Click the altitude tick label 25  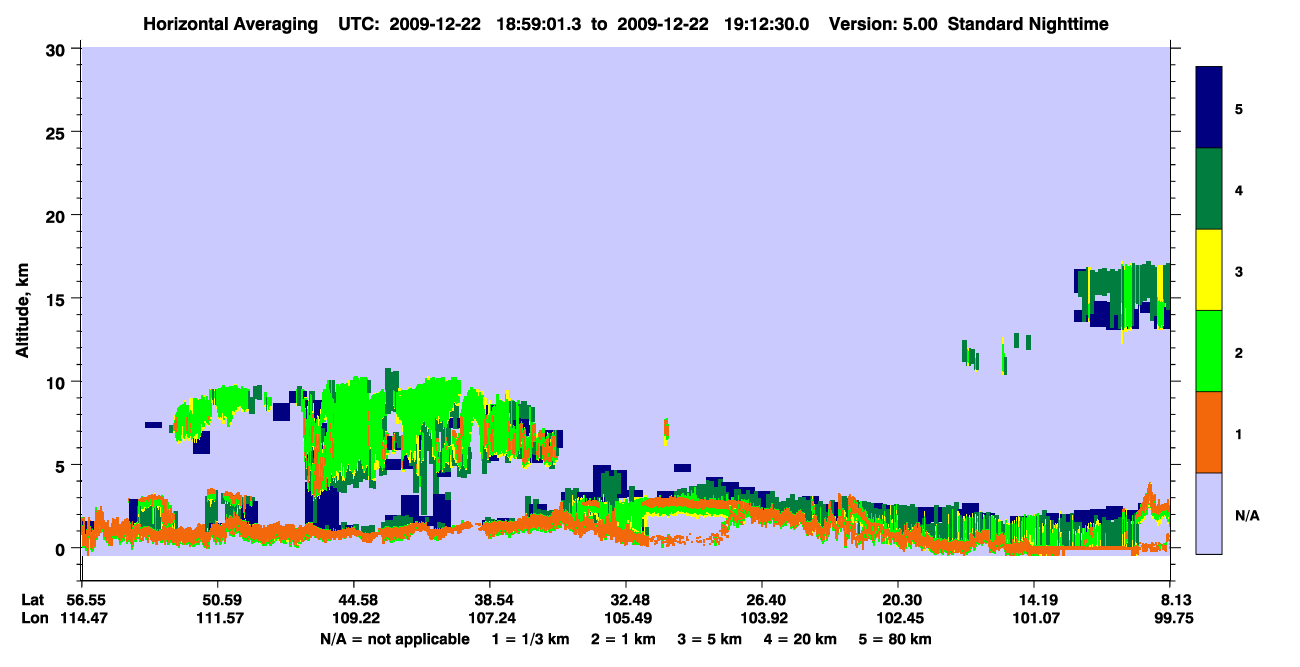[x=57, y=132]
